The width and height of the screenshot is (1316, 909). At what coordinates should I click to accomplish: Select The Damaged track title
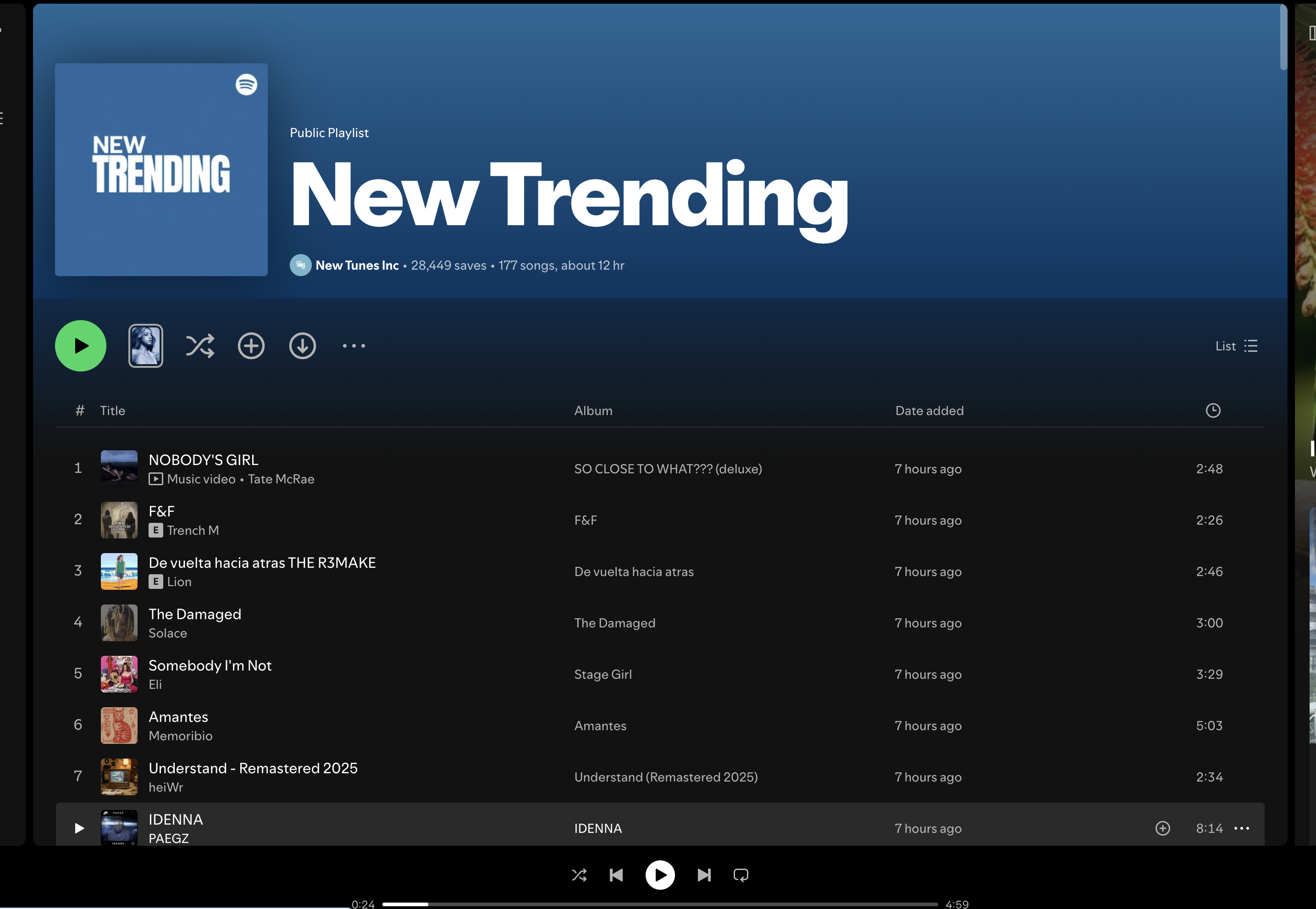tap(195, 614)
